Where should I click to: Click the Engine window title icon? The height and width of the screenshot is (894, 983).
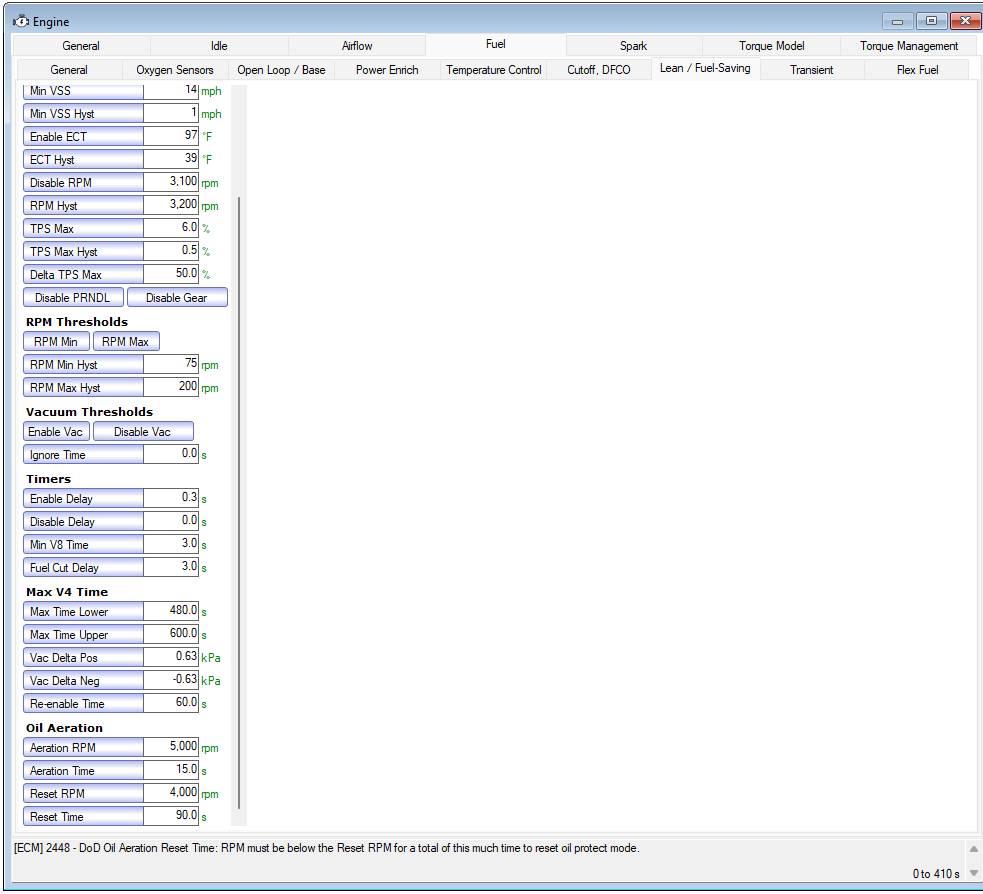[x=21, y=21]
